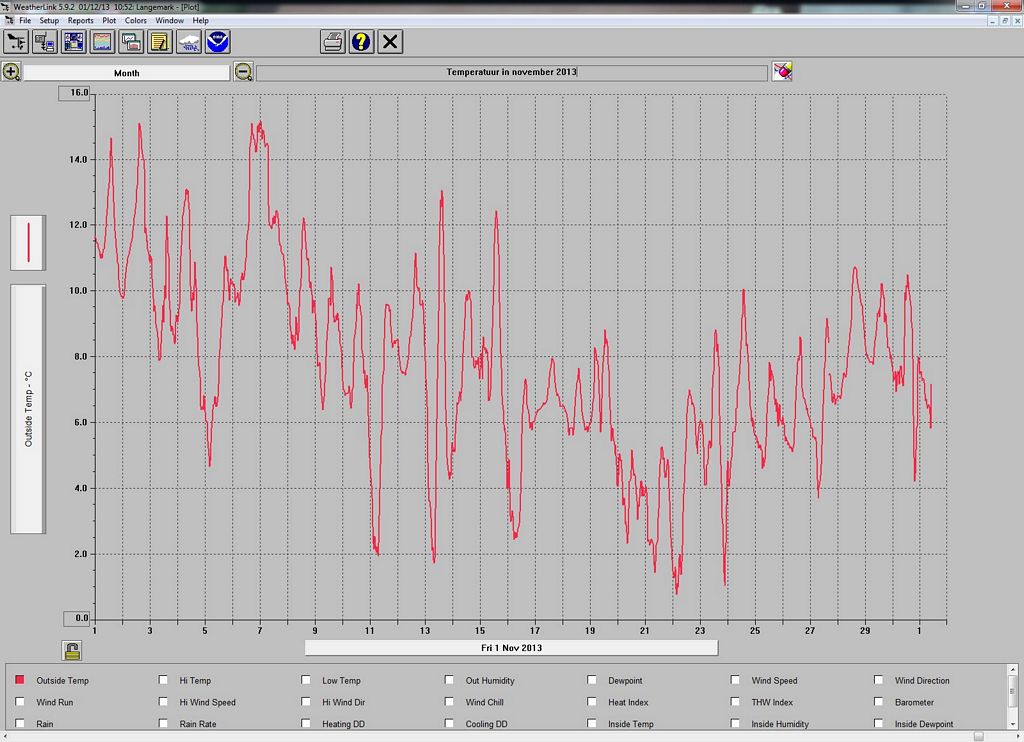Toggle the padlock lock icon below the axis
The width and height of the screenshot is (1024, 742).
click(x=72, y=651)
